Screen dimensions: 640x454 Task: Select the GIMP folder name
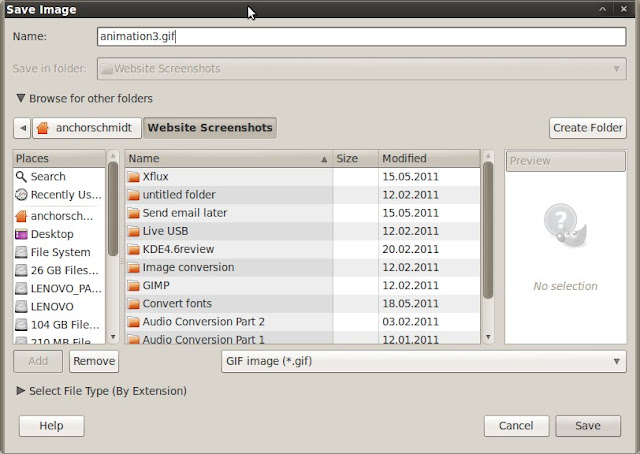(156, 285)
